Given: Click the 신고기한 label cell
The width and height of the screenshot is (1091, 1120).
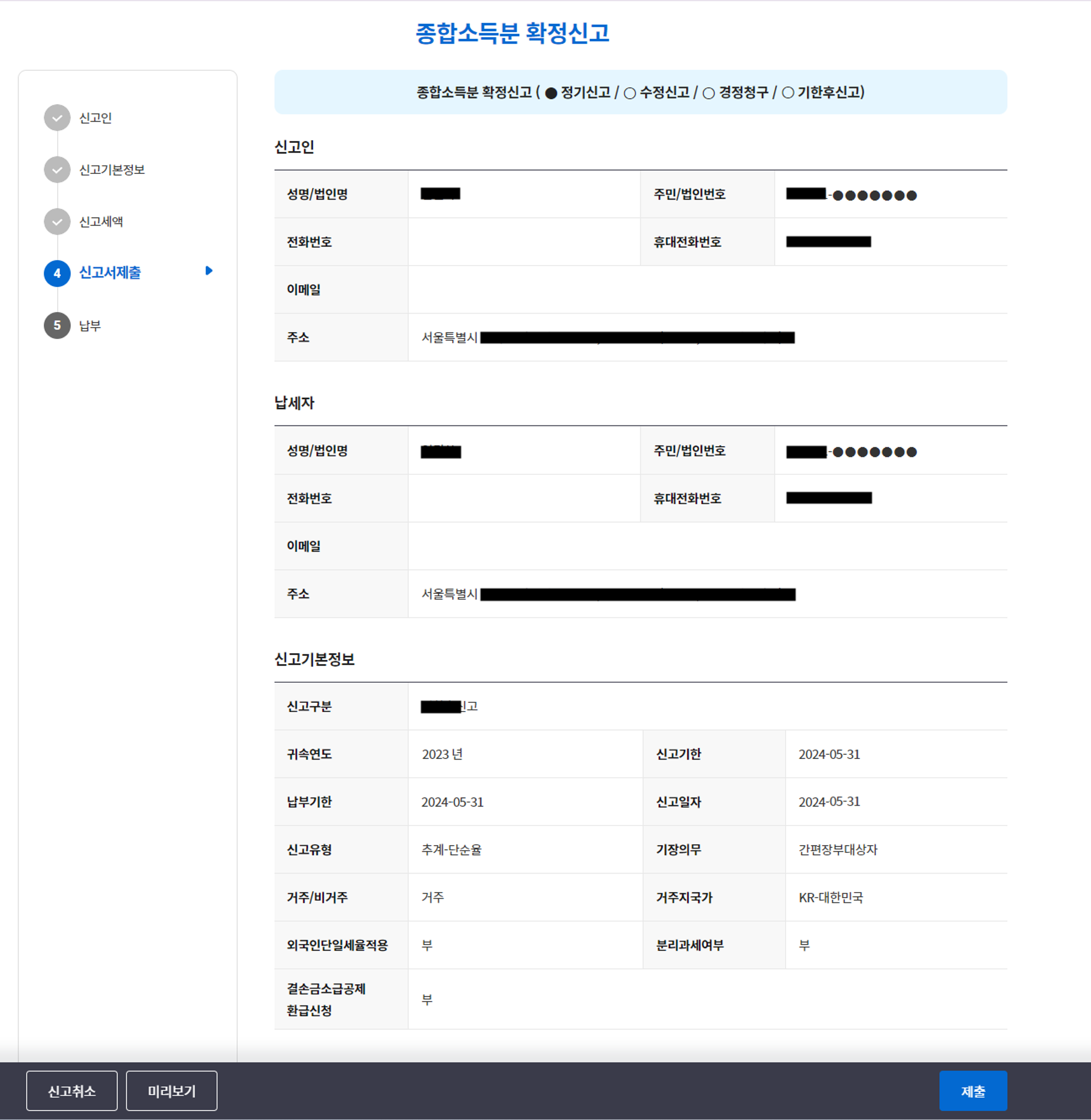Looking at the screenshot, I should (x=714, y=754).
